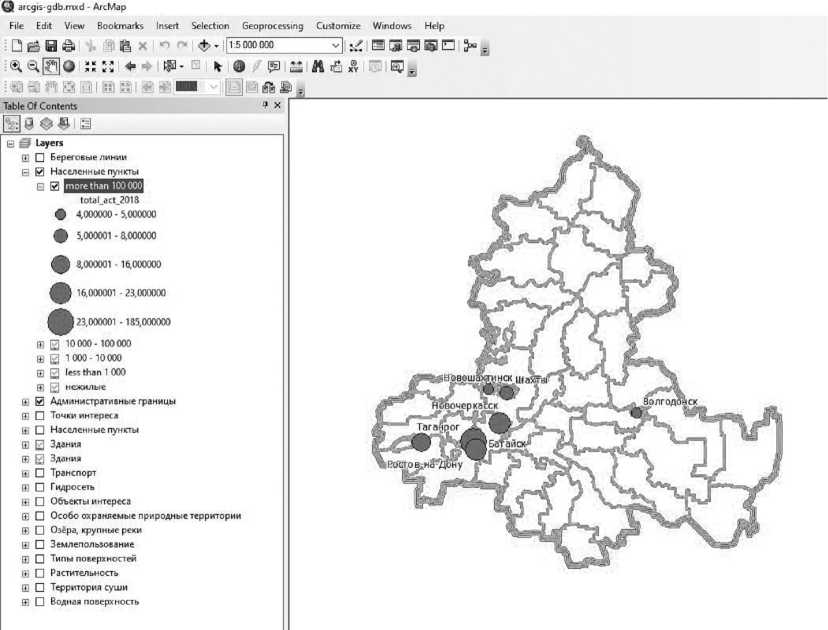Go back to previous extent

coord(130,67)
